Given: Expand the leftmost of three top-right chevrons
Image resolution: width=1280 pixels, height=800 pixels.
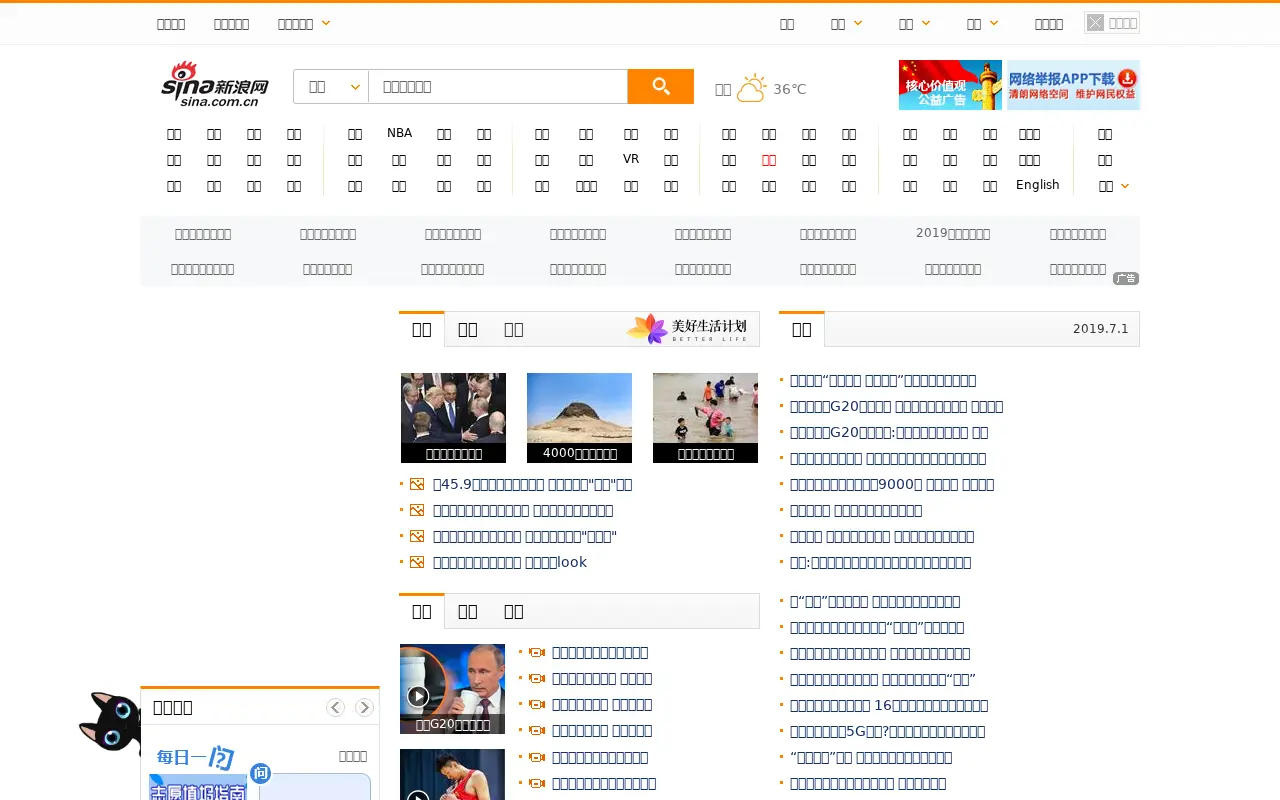Looking at the screenshot, I should [858, 23].
